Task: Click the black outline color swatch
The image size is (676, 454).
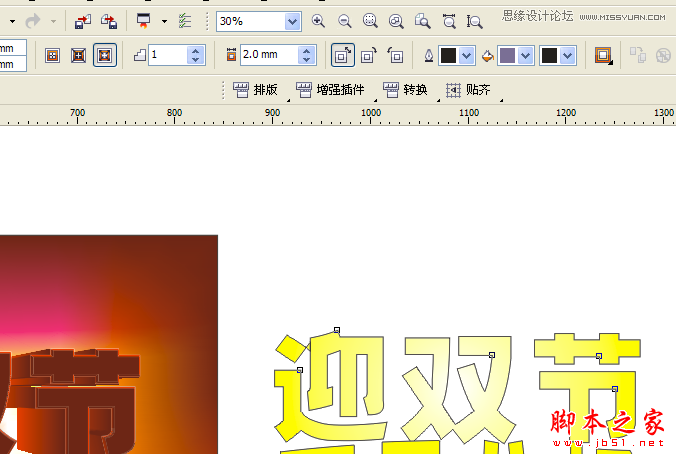Action: click(448, 55)
